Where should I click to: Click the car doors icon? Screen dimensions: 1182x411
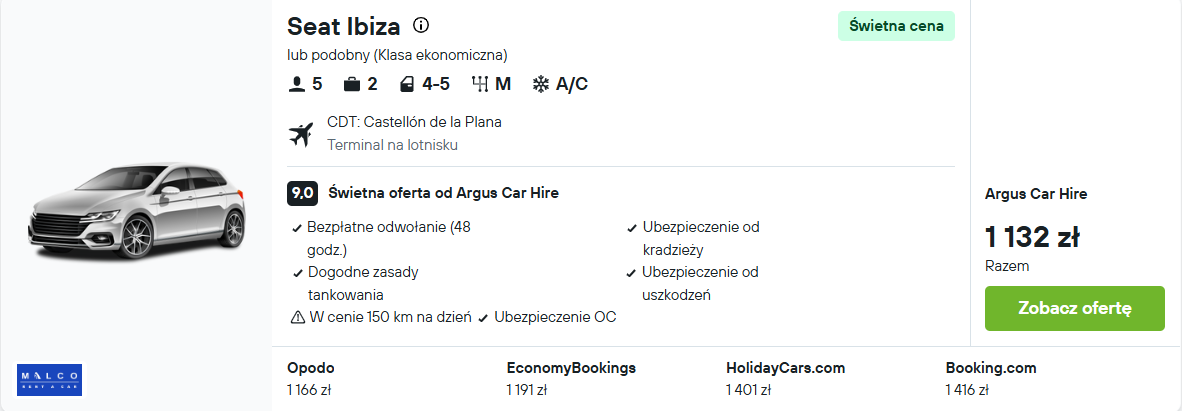[406, 84]
